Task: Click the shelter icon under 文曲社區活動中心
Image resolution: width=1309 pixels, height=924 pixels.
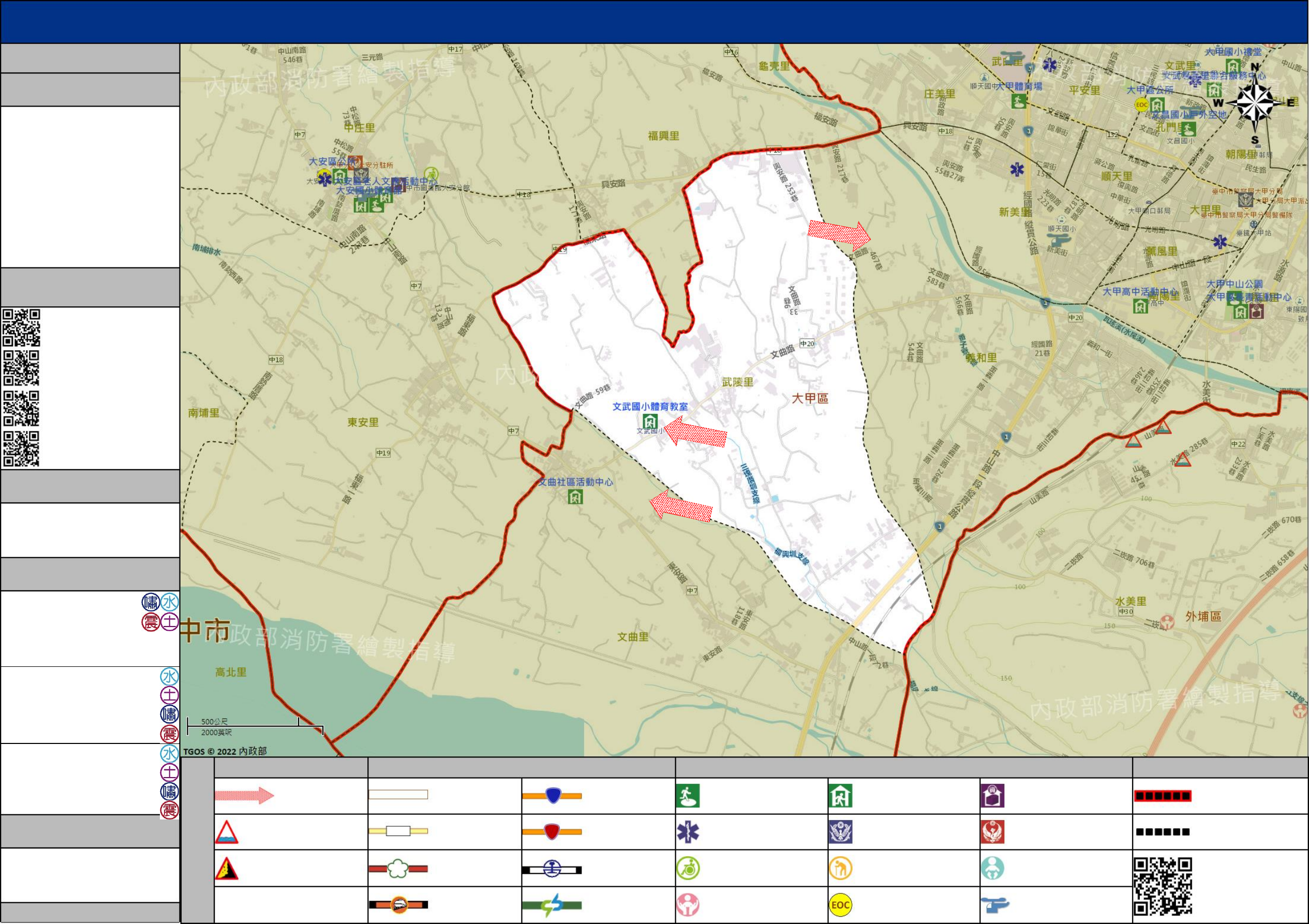Action: (x=575, y=497)
